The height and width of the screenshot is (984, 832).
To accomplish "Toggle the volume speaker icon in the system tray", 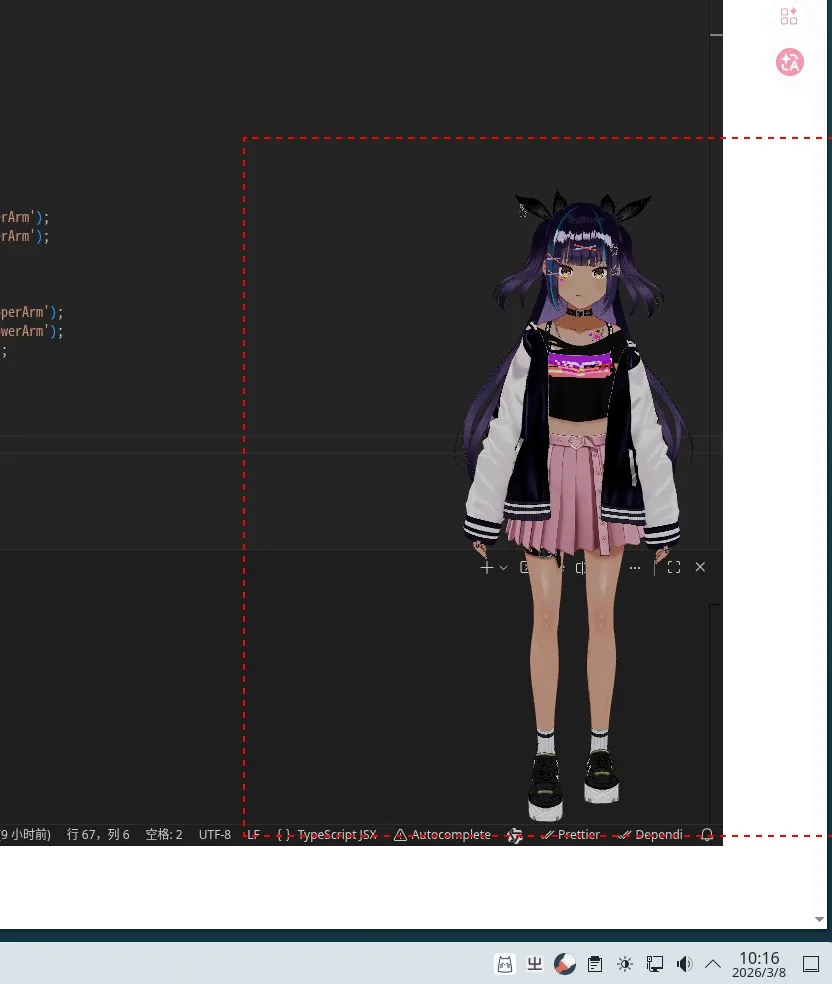I will pyautogui.click(x=684, y=964).
